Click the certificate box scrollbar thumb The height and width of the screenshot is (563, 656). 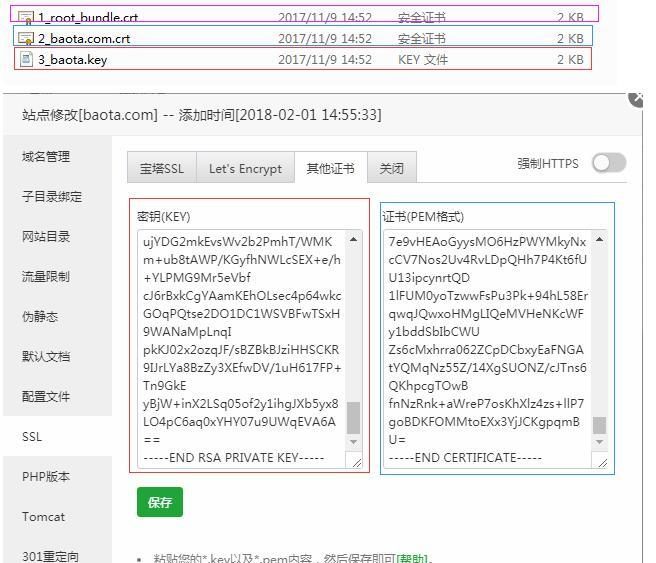click(x=600, y=425)
